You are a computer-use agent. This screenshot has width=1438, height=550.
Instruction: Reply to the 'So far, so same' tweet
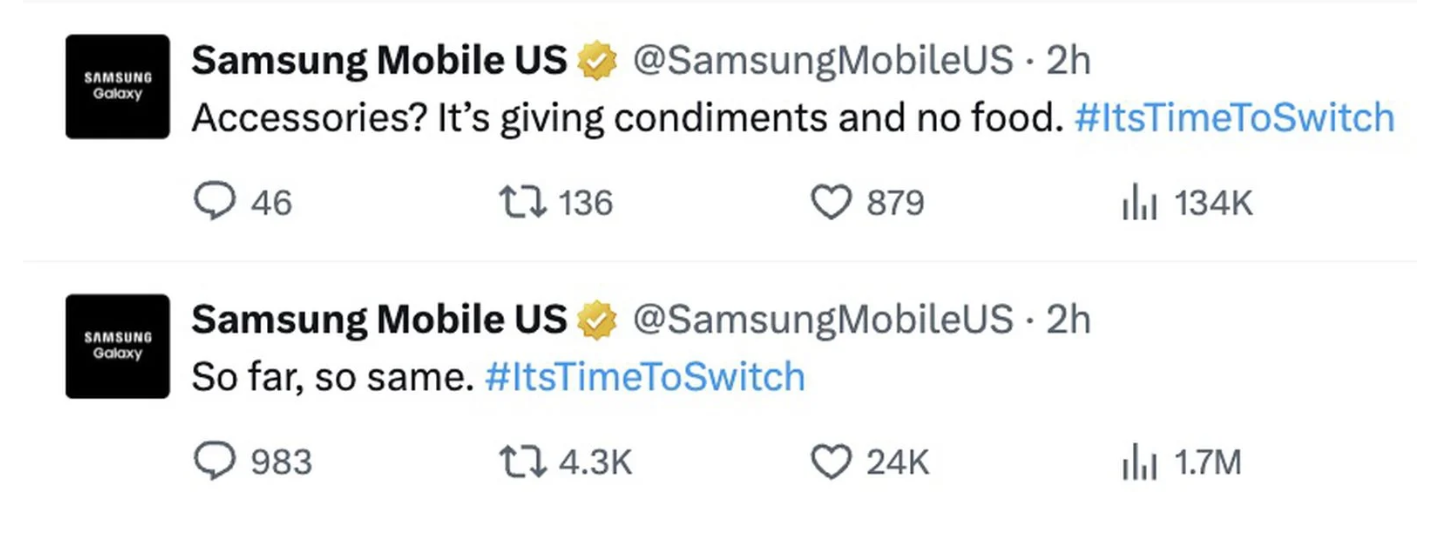tap(212, 462)
